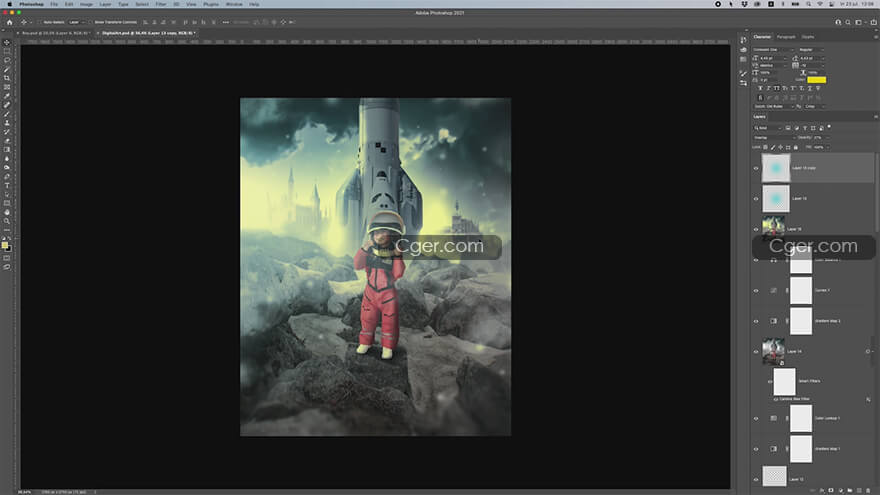Screen dimensions: 880x495
Task: Click zoom percentage in status bar
Action: coord(25,492)
